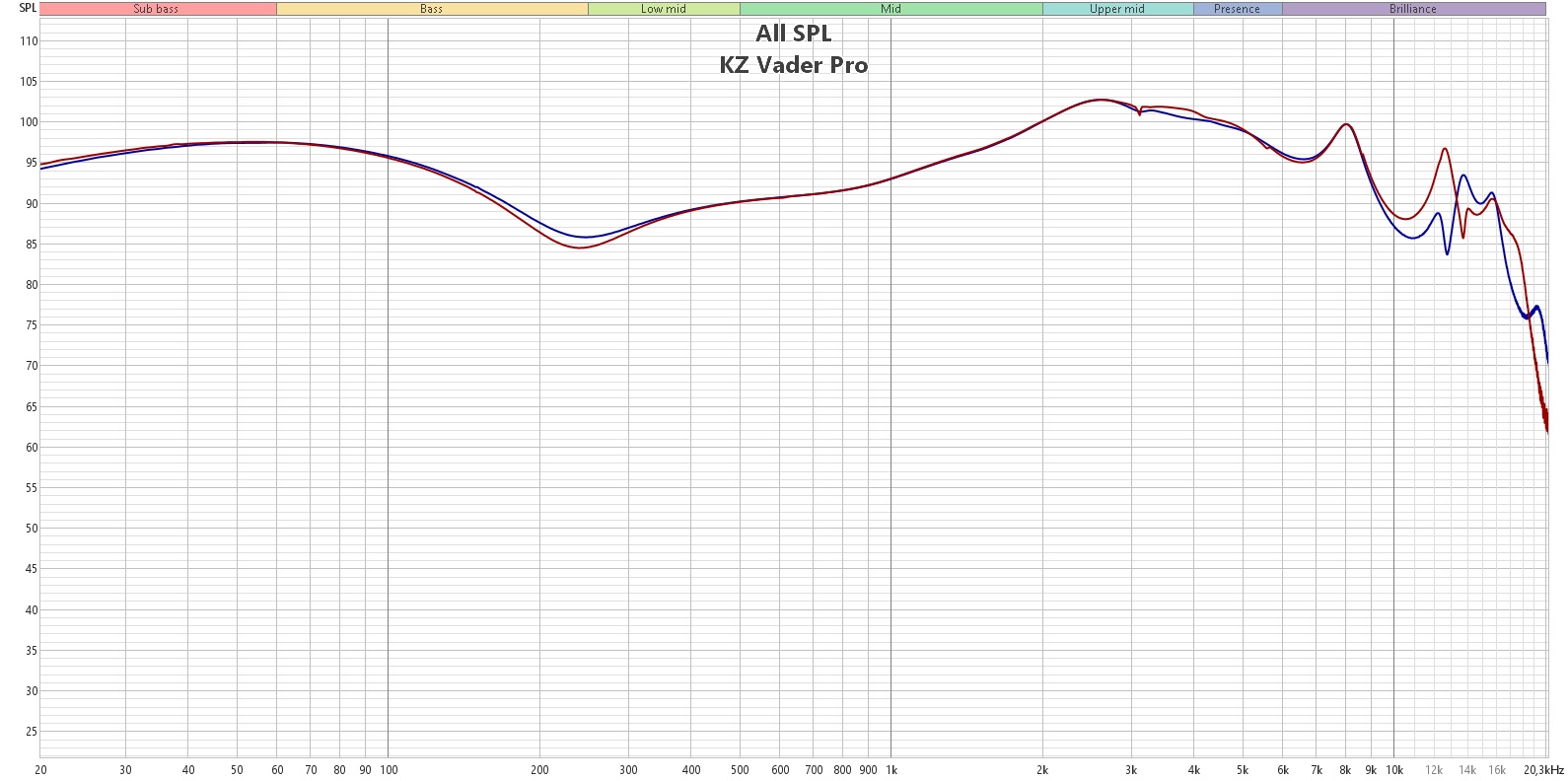Click the 7k frequency axis label
The height and width of the screenshot is (781, 1568).
1317,770
